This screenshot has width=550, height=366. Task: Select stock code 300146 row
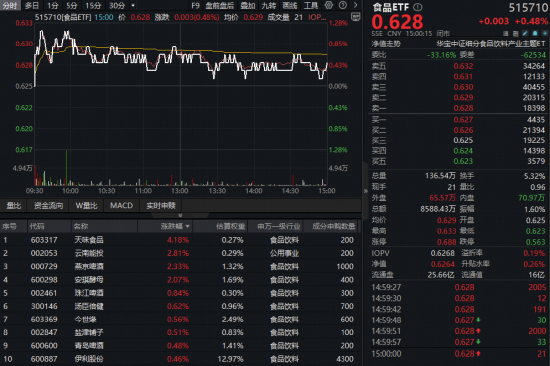(x=180, y=306)
